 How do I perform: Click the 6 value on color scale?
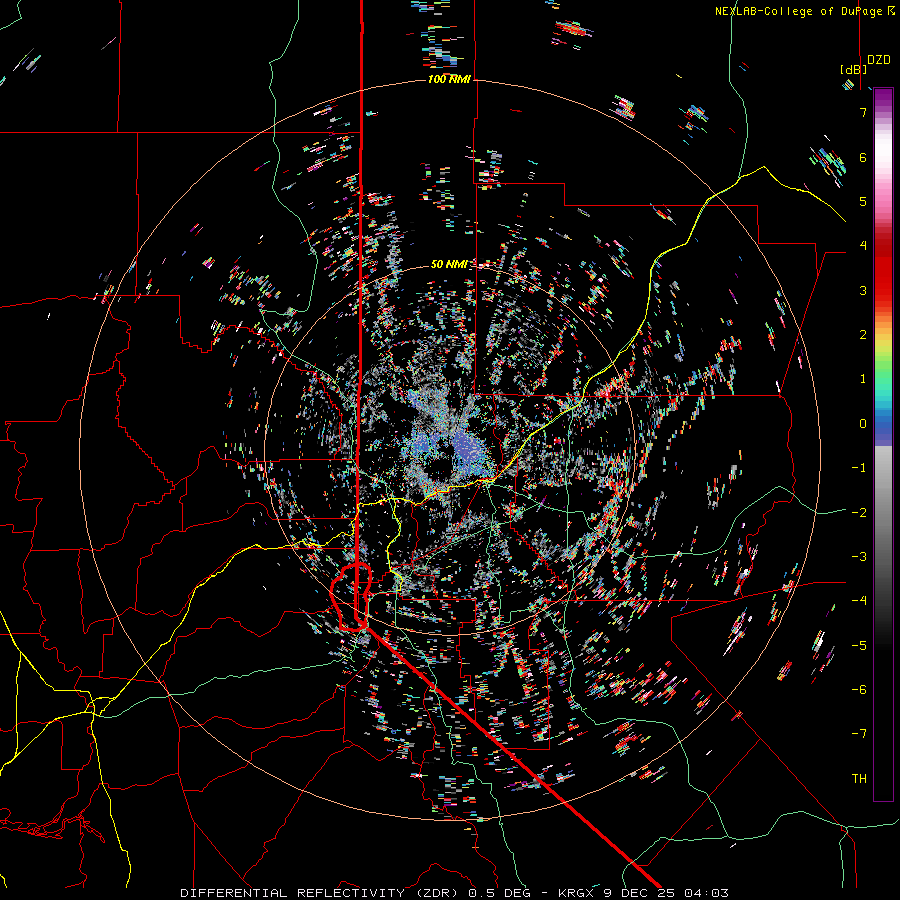click(863, 157)
